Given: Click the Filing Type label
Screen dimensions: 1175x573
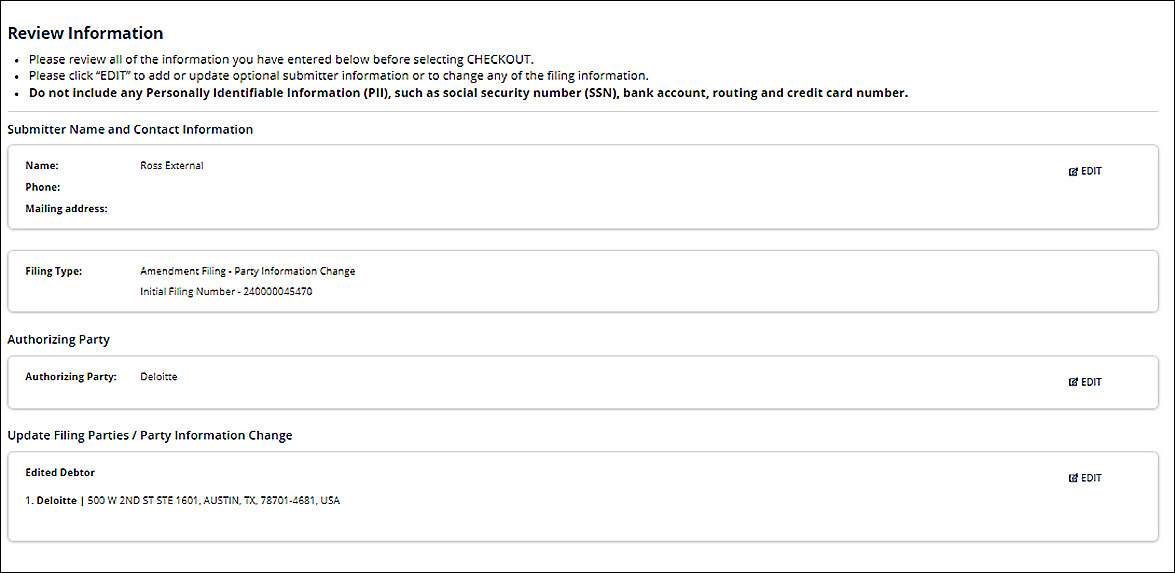Looking at the screenshot, I should [x=53, y=271].
